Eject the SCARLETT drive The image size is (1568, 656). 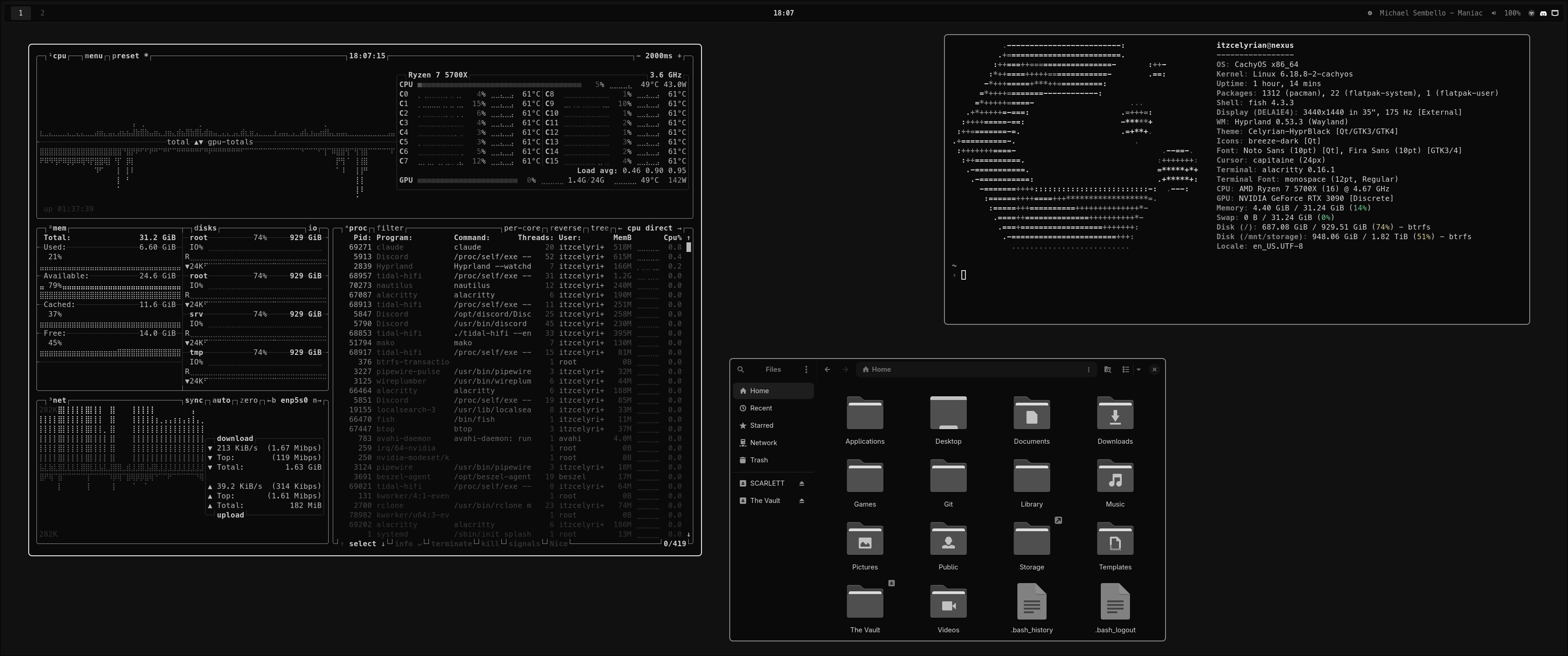pyautogui.click(x=801, y=483)
